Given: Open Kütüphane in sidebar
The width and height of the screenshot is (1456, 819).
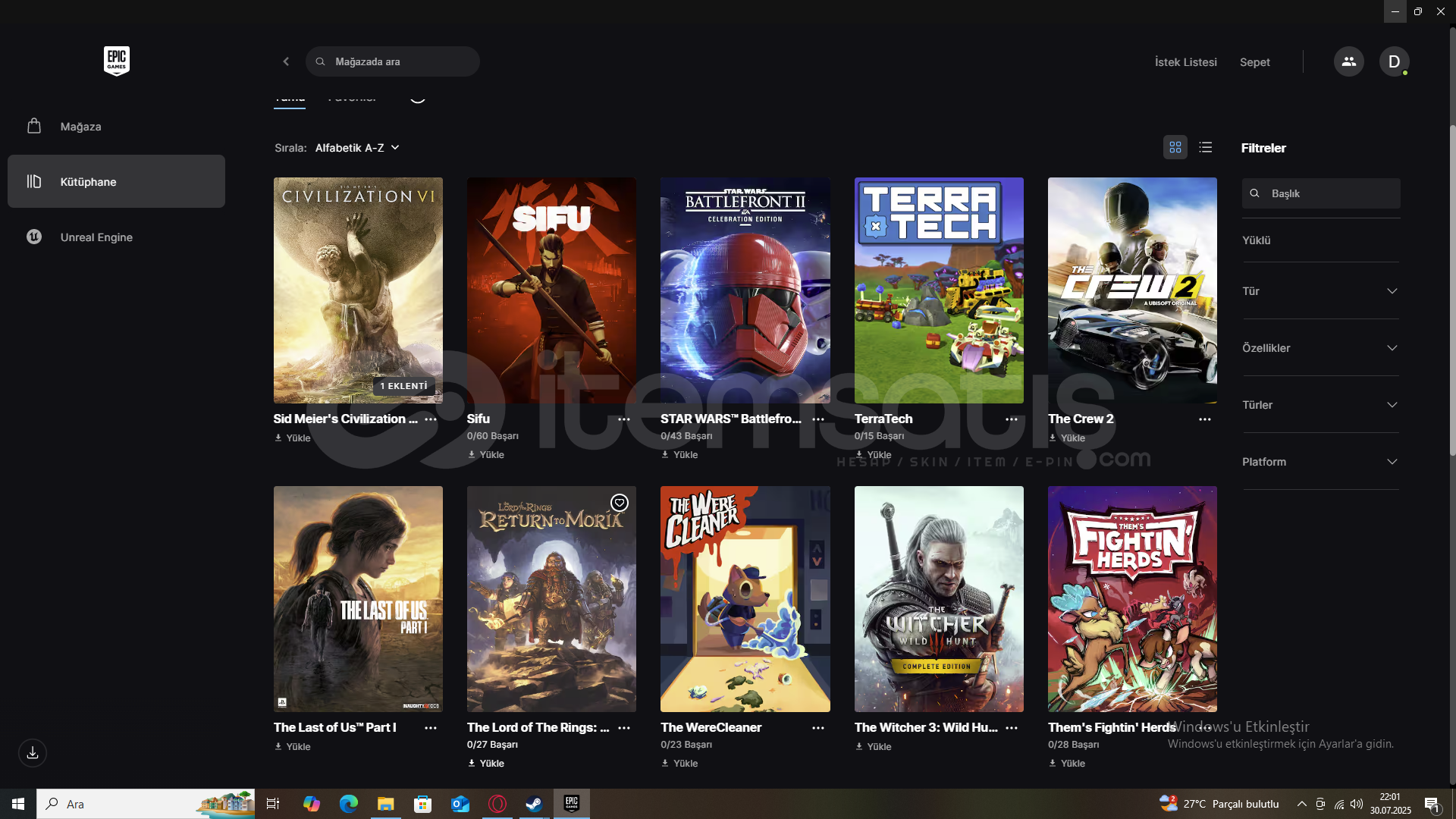Looking at the screenshot, I should tap(116, 181).
